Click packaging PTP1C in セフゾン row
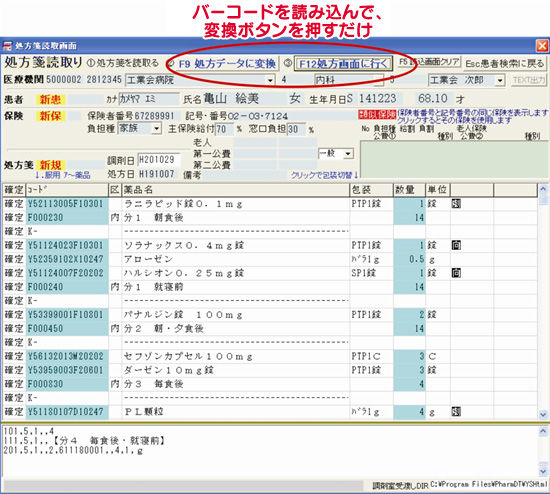Image resolution: width=550 pixels, height=494 pixels. coord(366,356)
